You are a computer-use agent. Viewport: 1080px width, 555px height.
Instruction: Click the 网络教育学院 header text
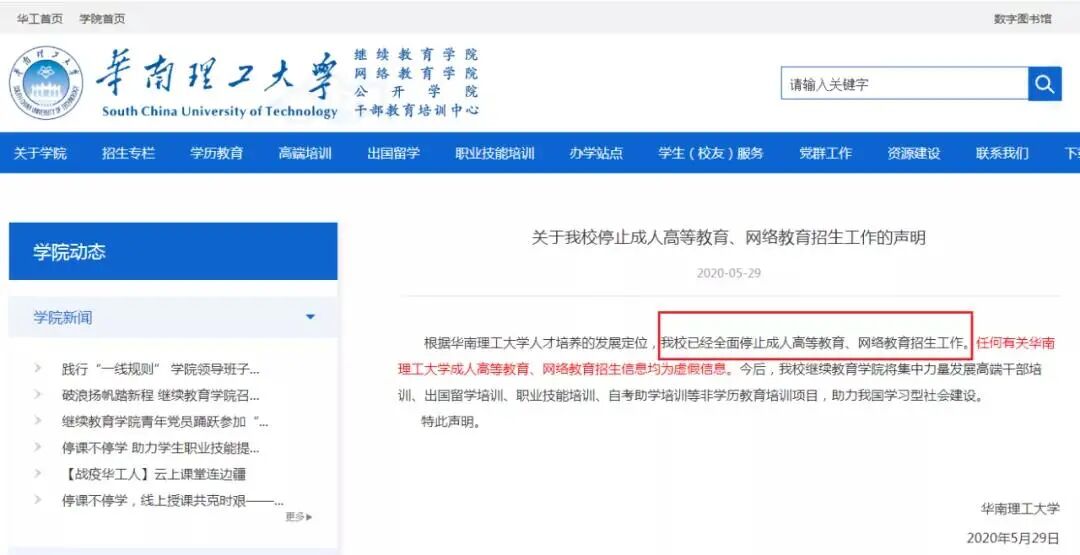416,73
